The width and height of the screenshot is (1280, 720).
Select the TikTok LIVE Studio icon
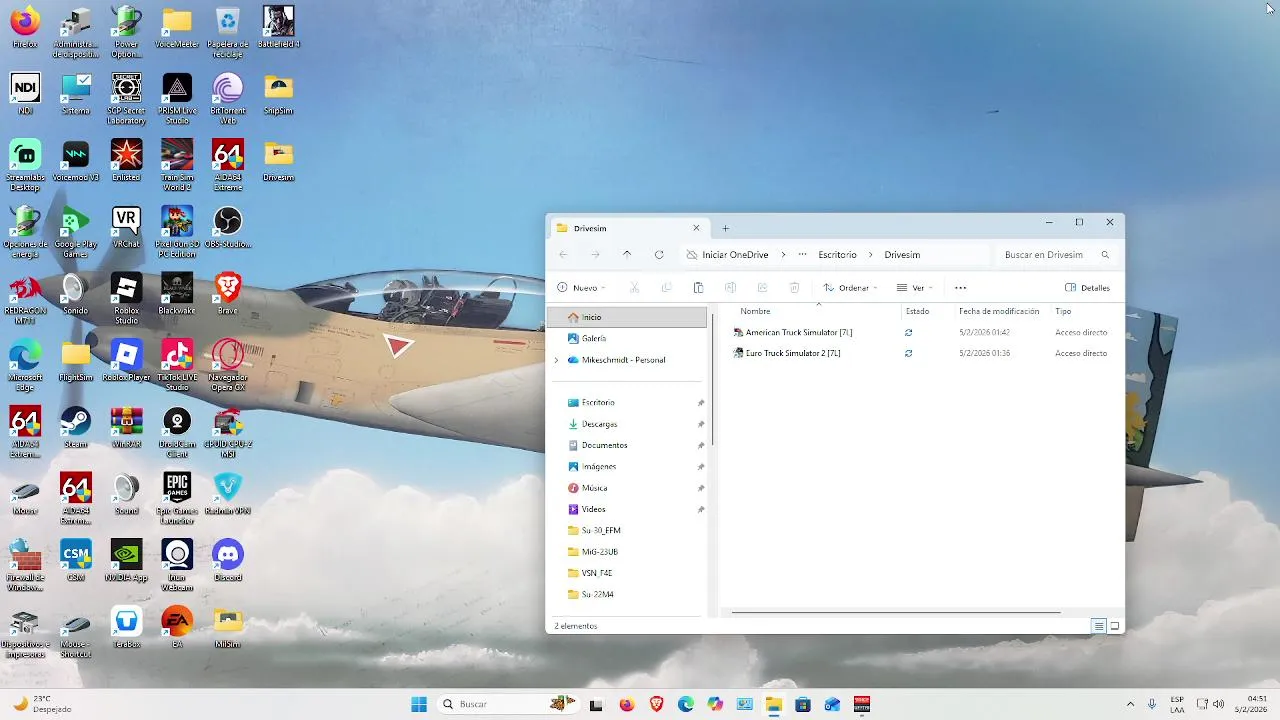coord(177,365)
